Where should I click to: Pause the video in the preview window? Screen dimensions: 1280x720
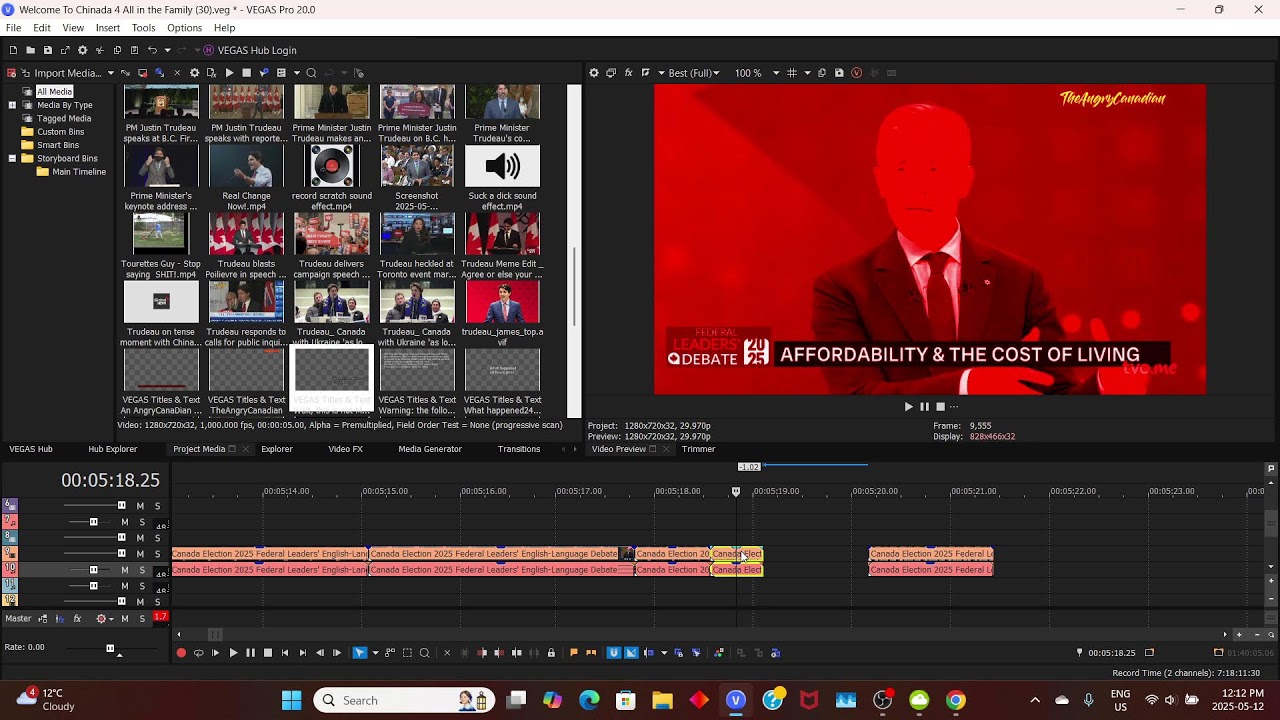[x=924, y=406]
